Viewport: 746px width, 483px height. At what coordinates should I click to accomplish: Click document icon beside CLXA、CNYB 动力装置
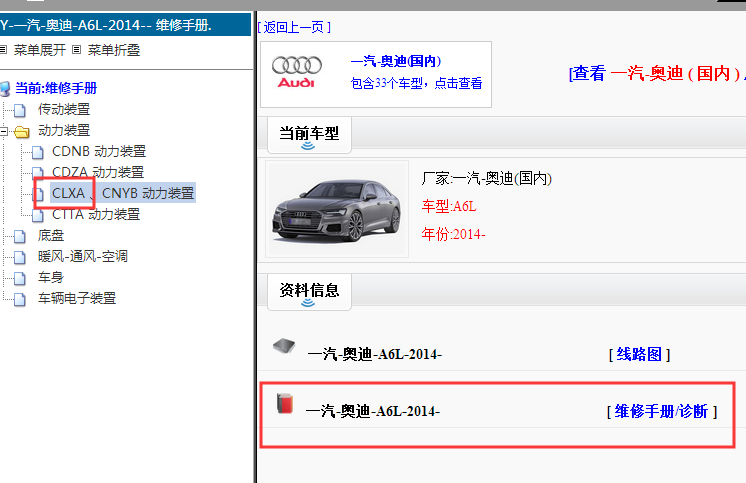(x=38, y=194)
